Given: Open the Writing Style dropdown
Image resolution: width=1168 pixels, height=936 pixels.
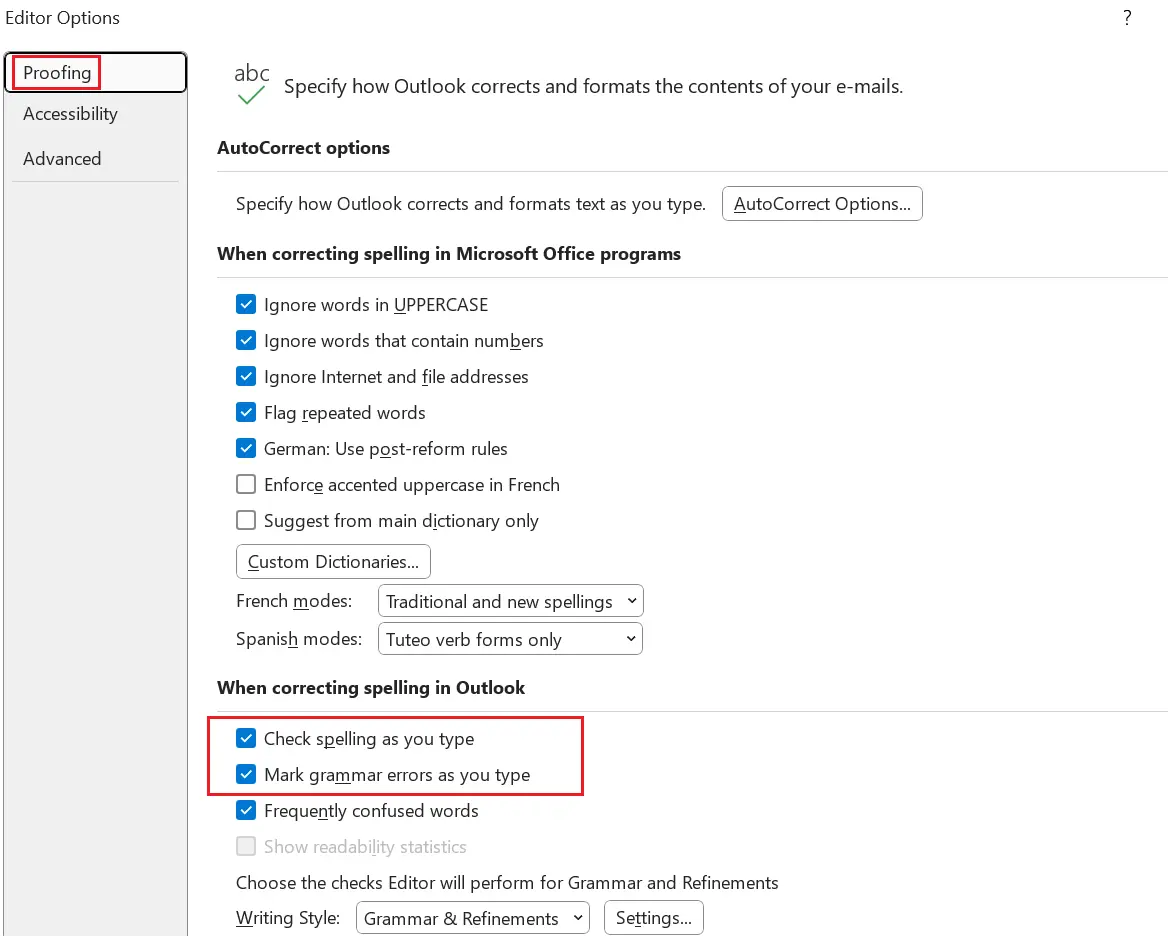Looking at the screenshot, I should [x=472, y=918].
